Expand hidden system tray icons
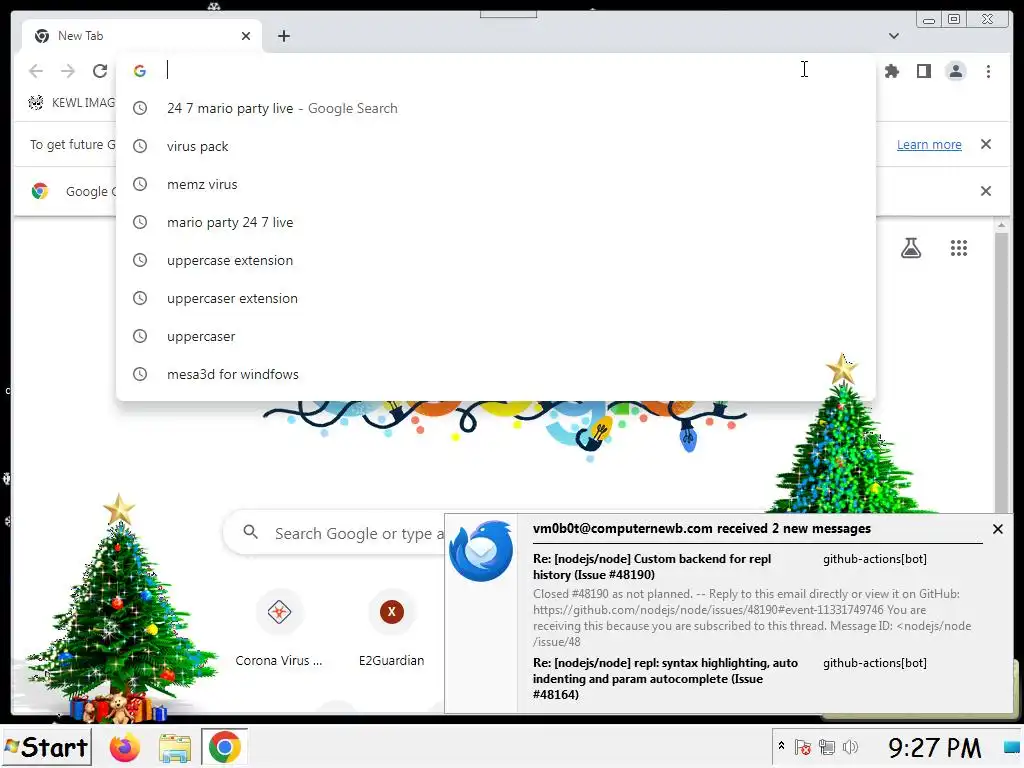 click(781, 746)
